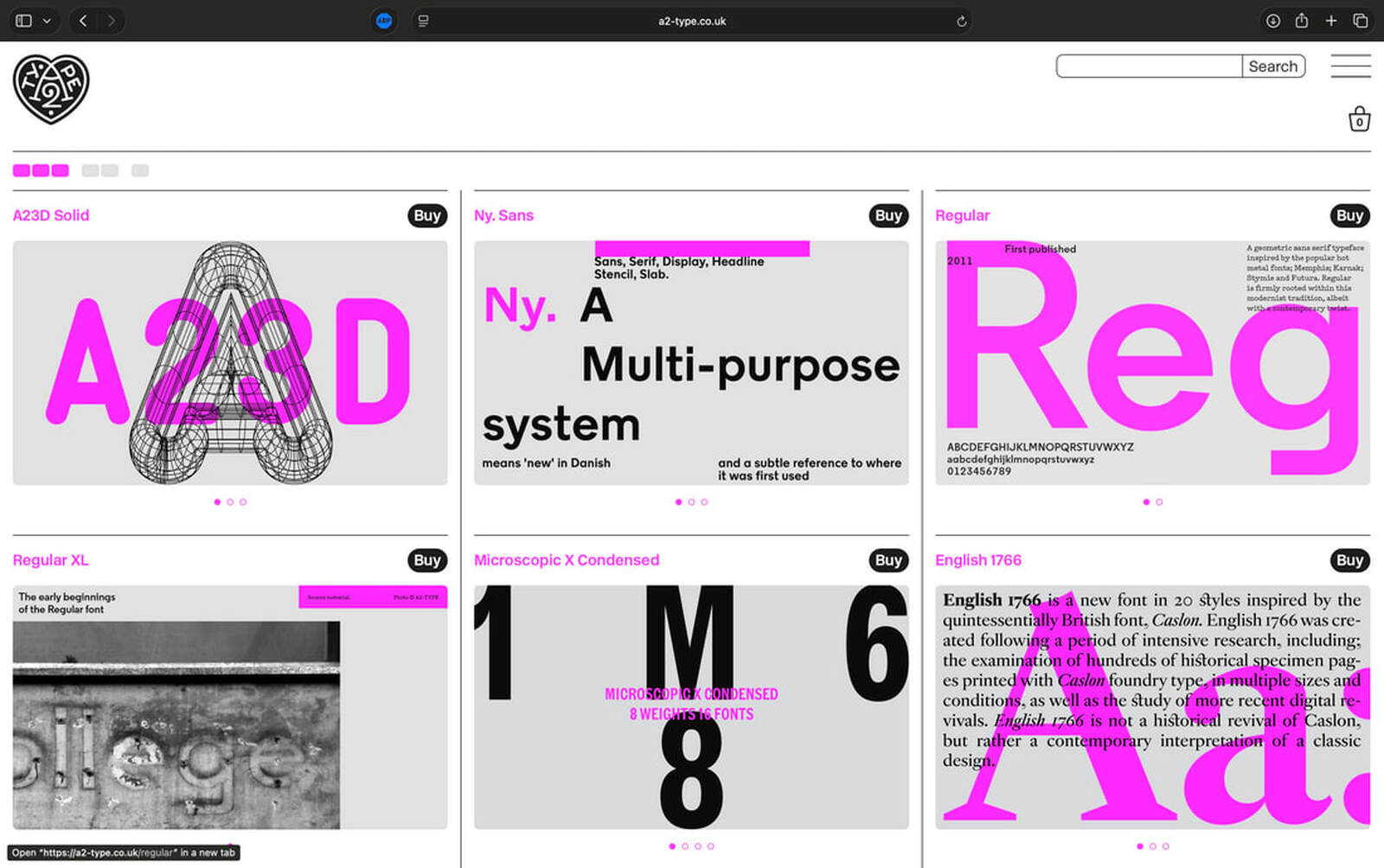Screen dimensions: 1384x868
Task: Show the tab overview
Action: pyautogui.click(x=1361, y=21)
